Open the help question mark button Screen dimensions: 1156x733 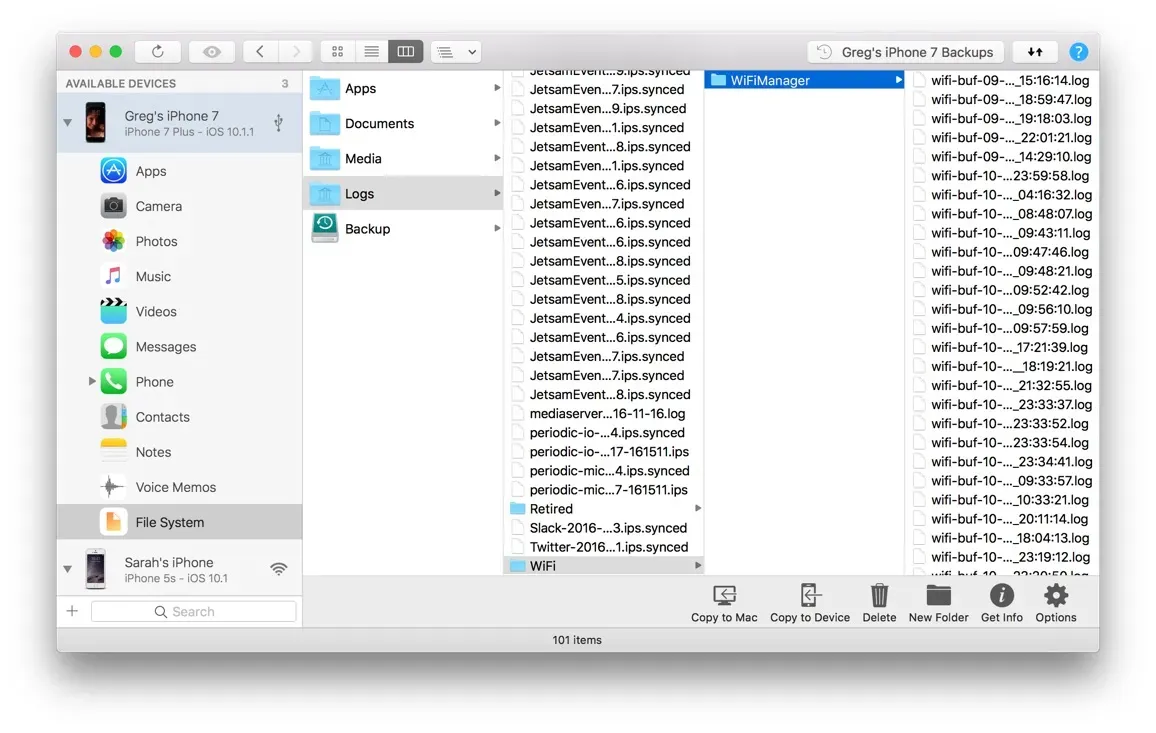[x=1078, y=52]
